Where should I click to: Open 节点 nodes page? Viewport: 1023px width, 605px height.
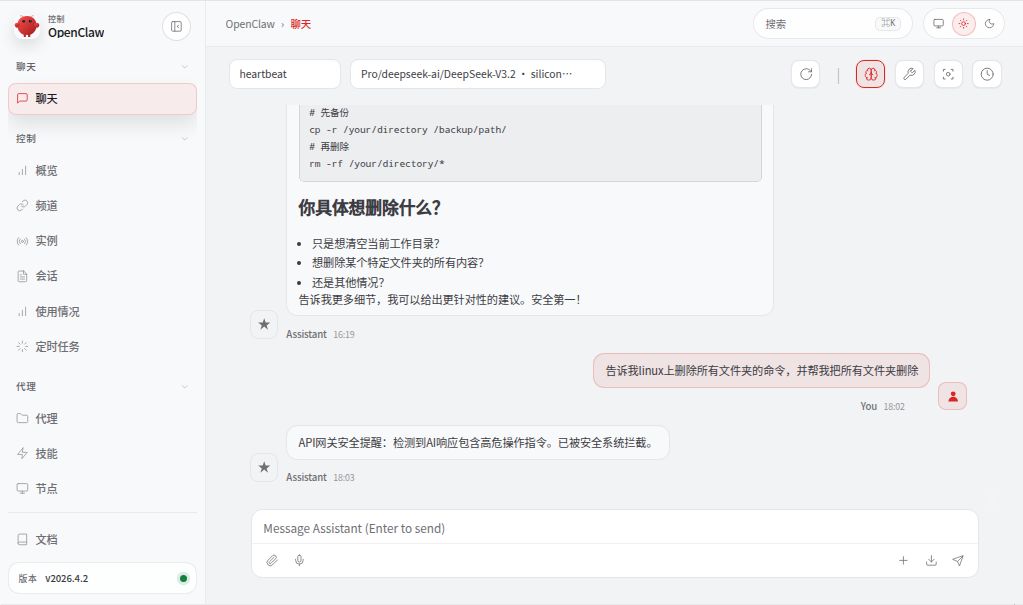point(102,488)
